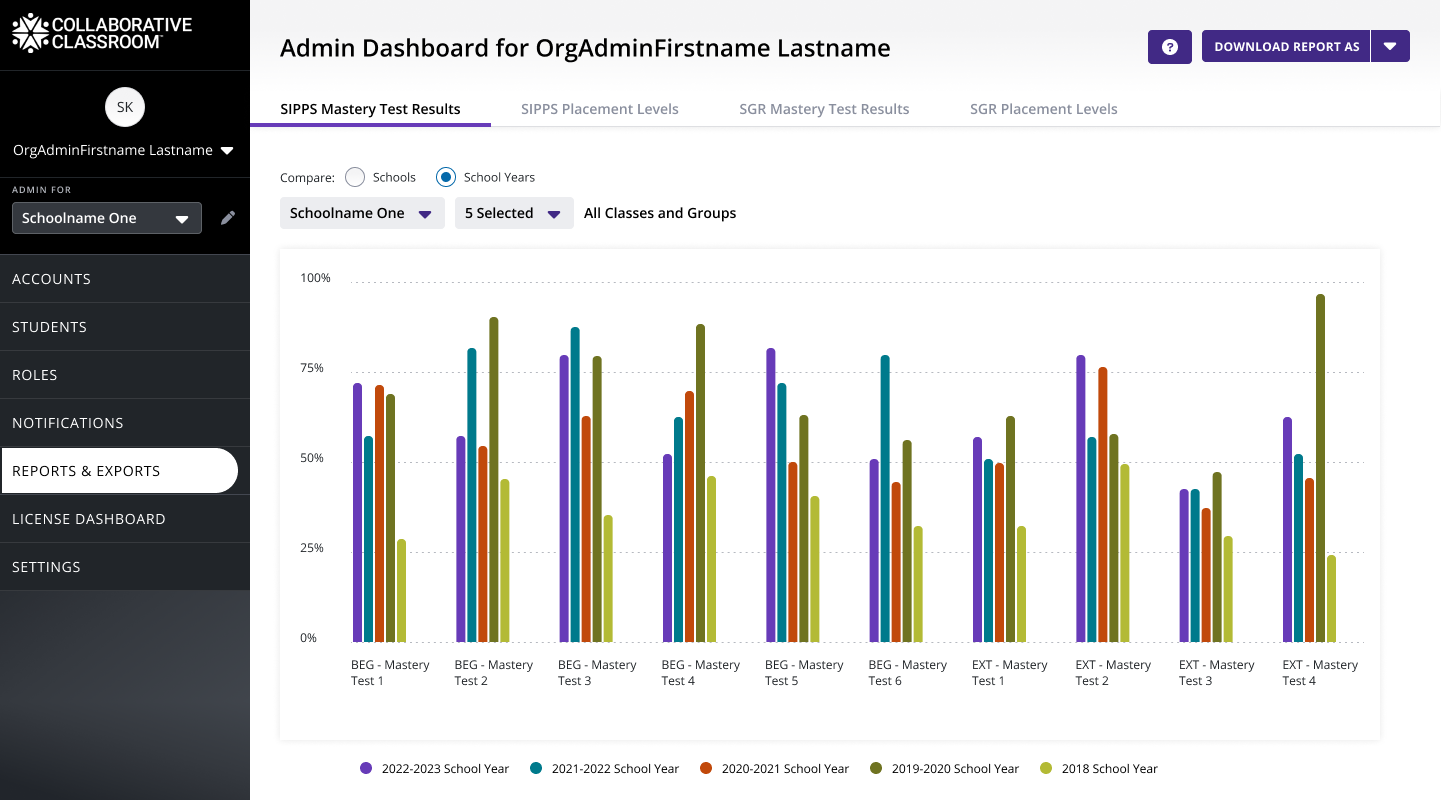
Task: Click the 2018 School Year legend dot
Action: coord(1046,768)
